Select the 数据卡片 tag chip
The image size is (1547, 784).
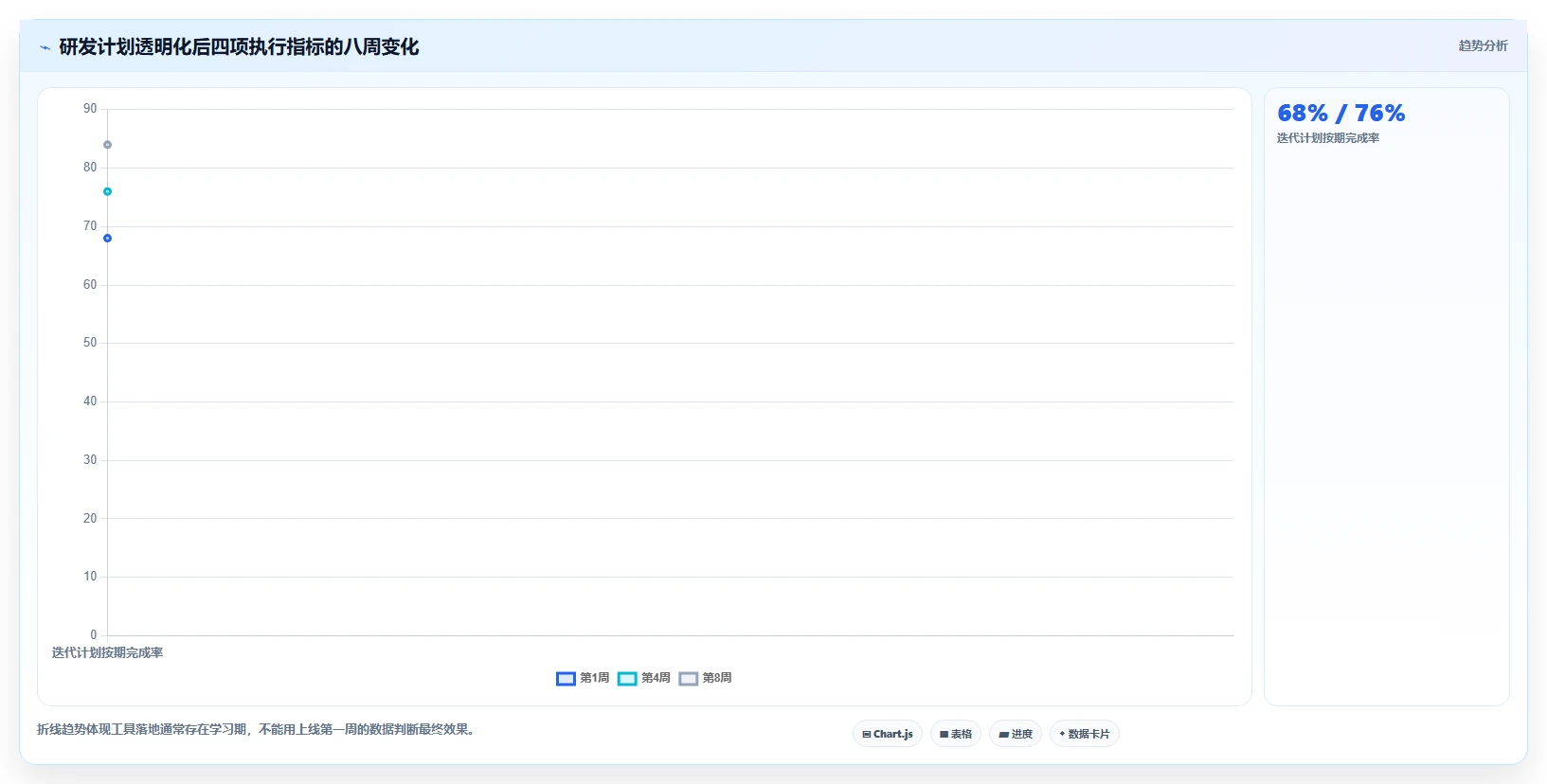pyautogui.click(x=1085, y=734)
